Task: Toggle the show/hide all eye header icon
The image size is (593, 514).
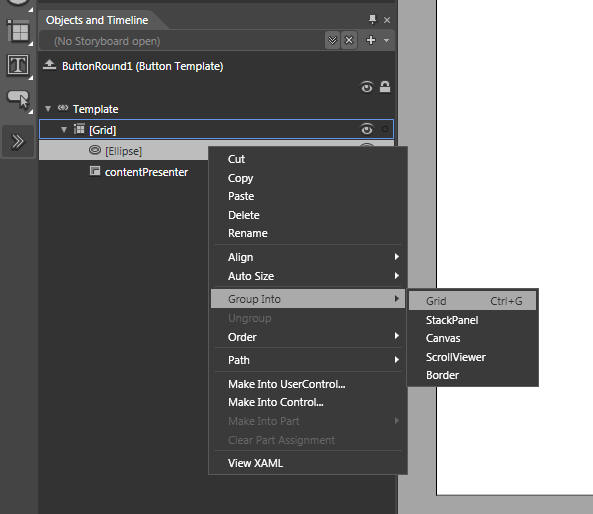Action: coord(366,87)
